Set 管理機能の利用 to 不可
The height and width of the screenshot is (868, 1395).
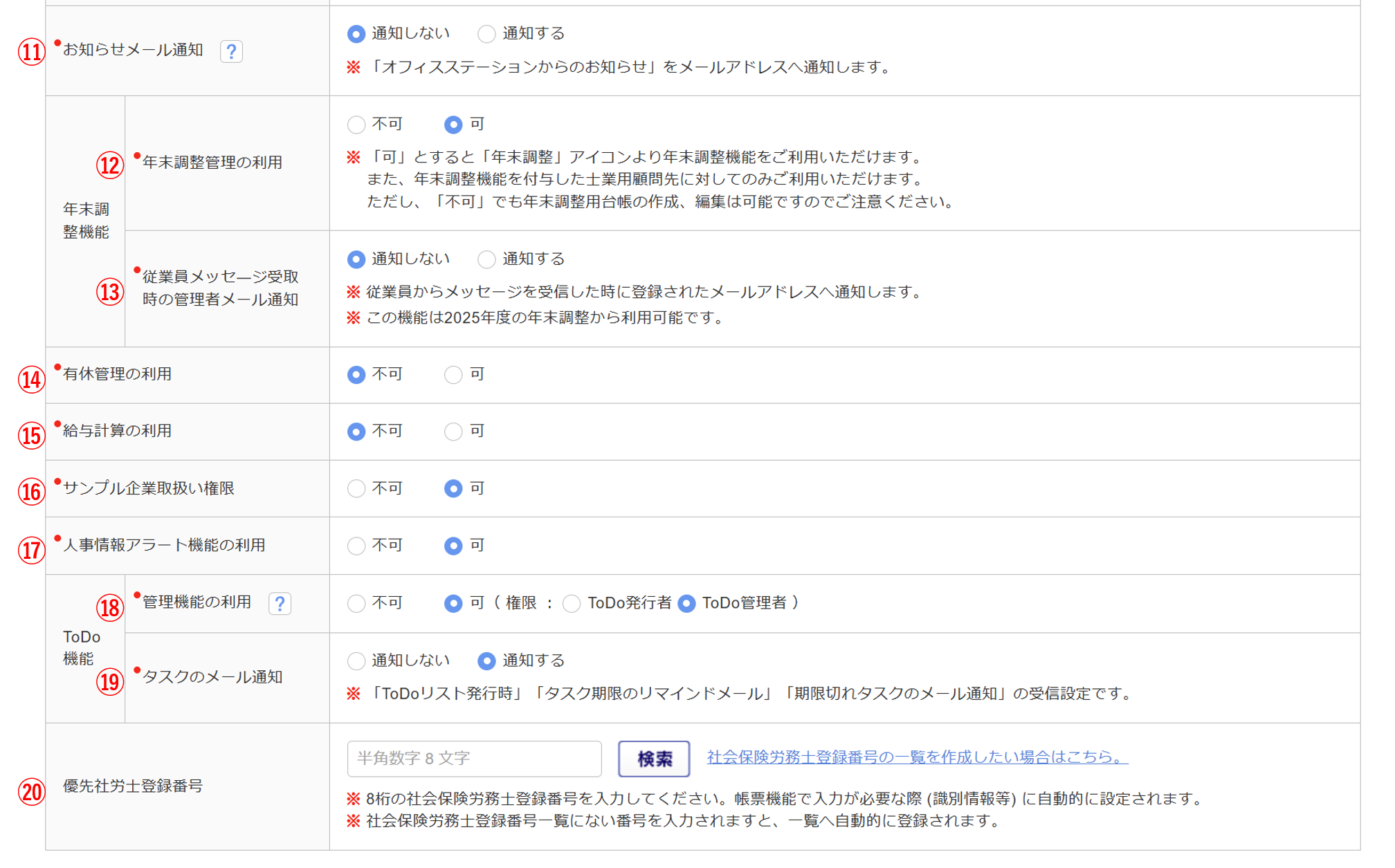coord(356,604)
